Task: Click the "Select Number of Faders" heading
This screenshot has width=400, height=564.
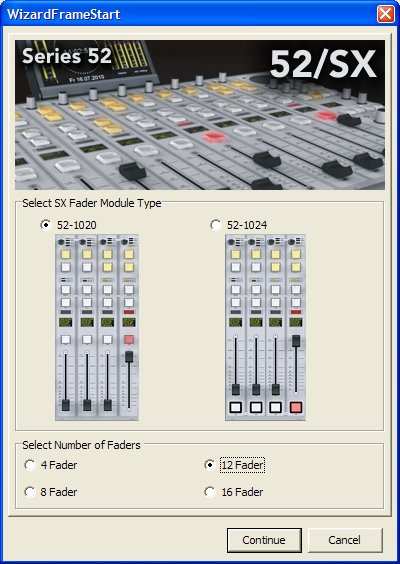Action: [x=81, y=445]
